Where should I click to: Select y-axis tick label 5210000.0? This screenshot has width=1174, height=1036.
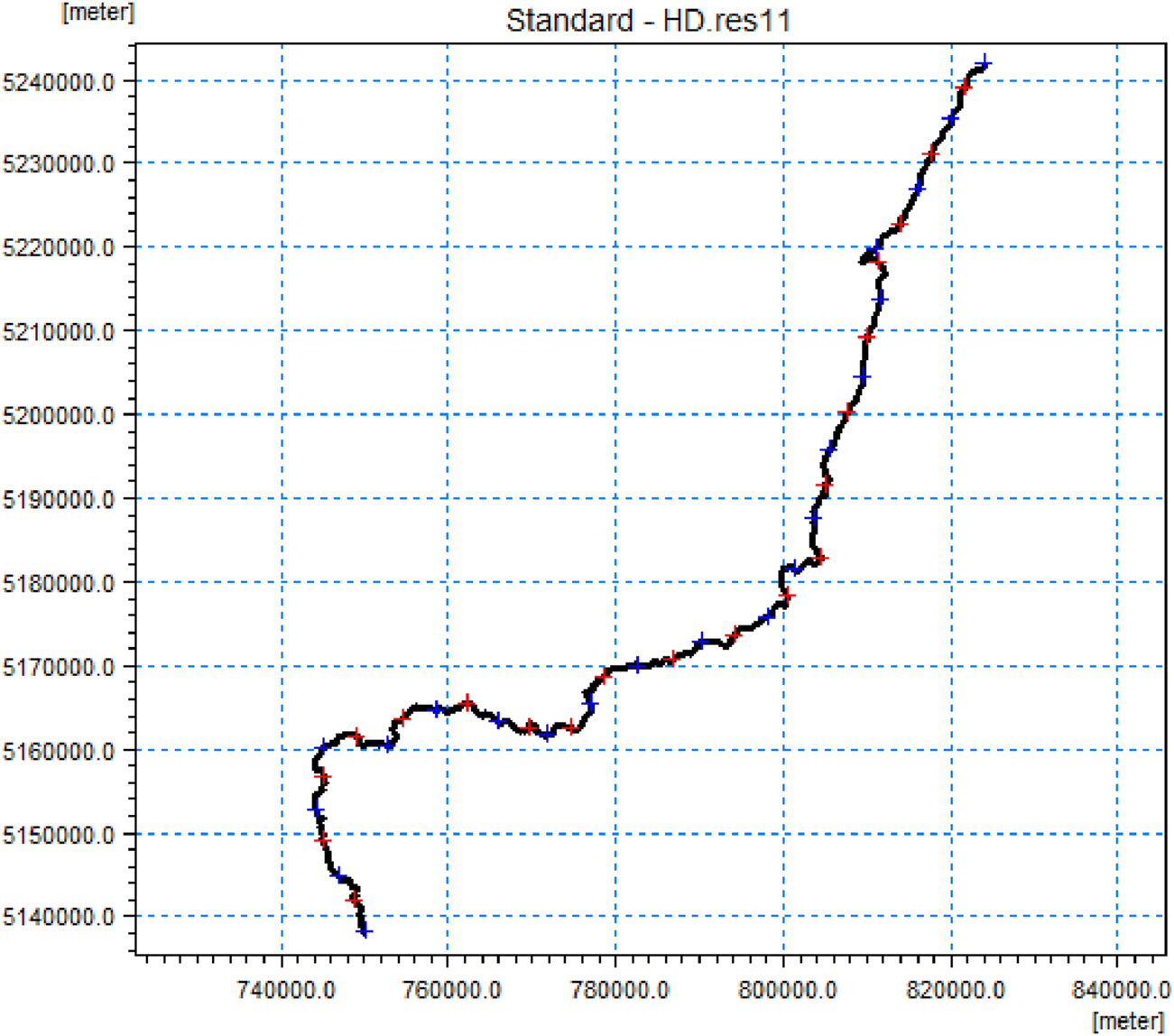60,331
